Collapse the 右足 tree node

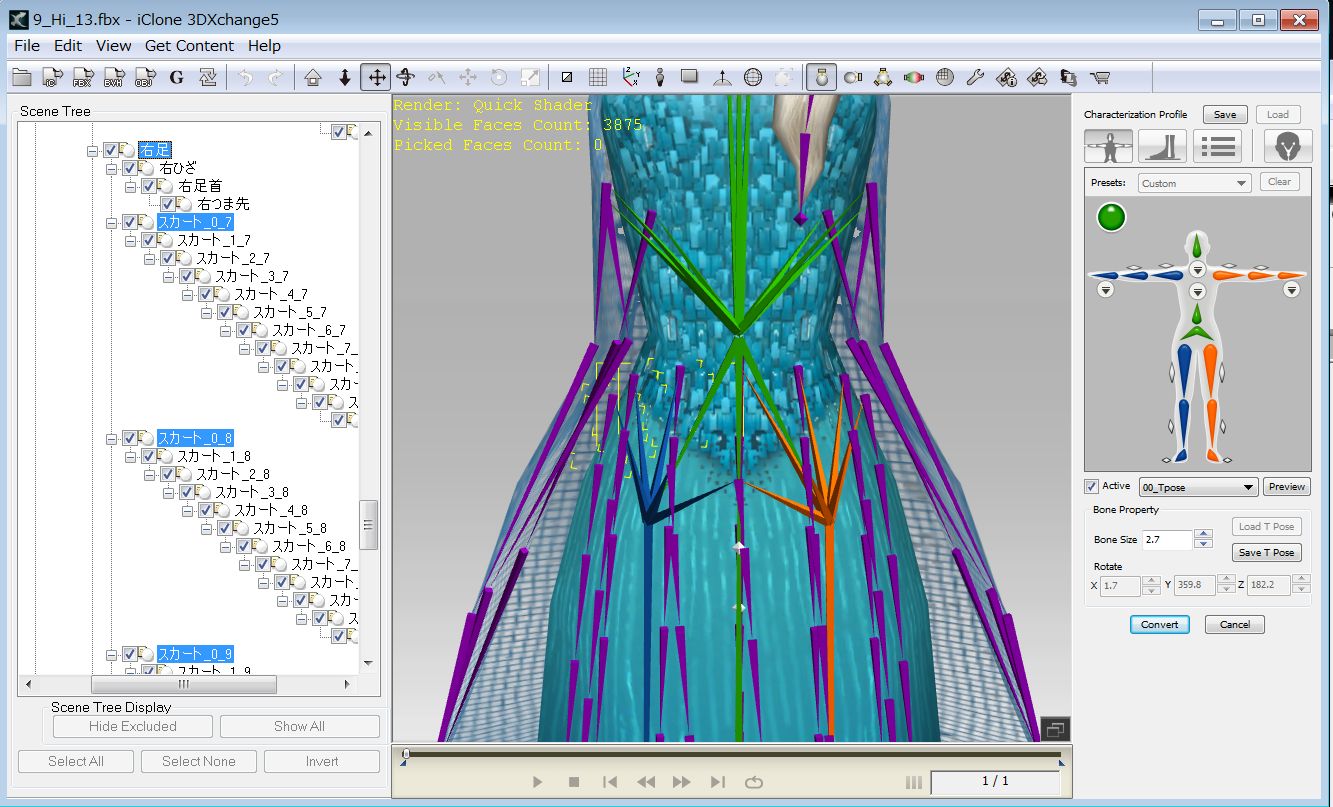coord(93,150)
